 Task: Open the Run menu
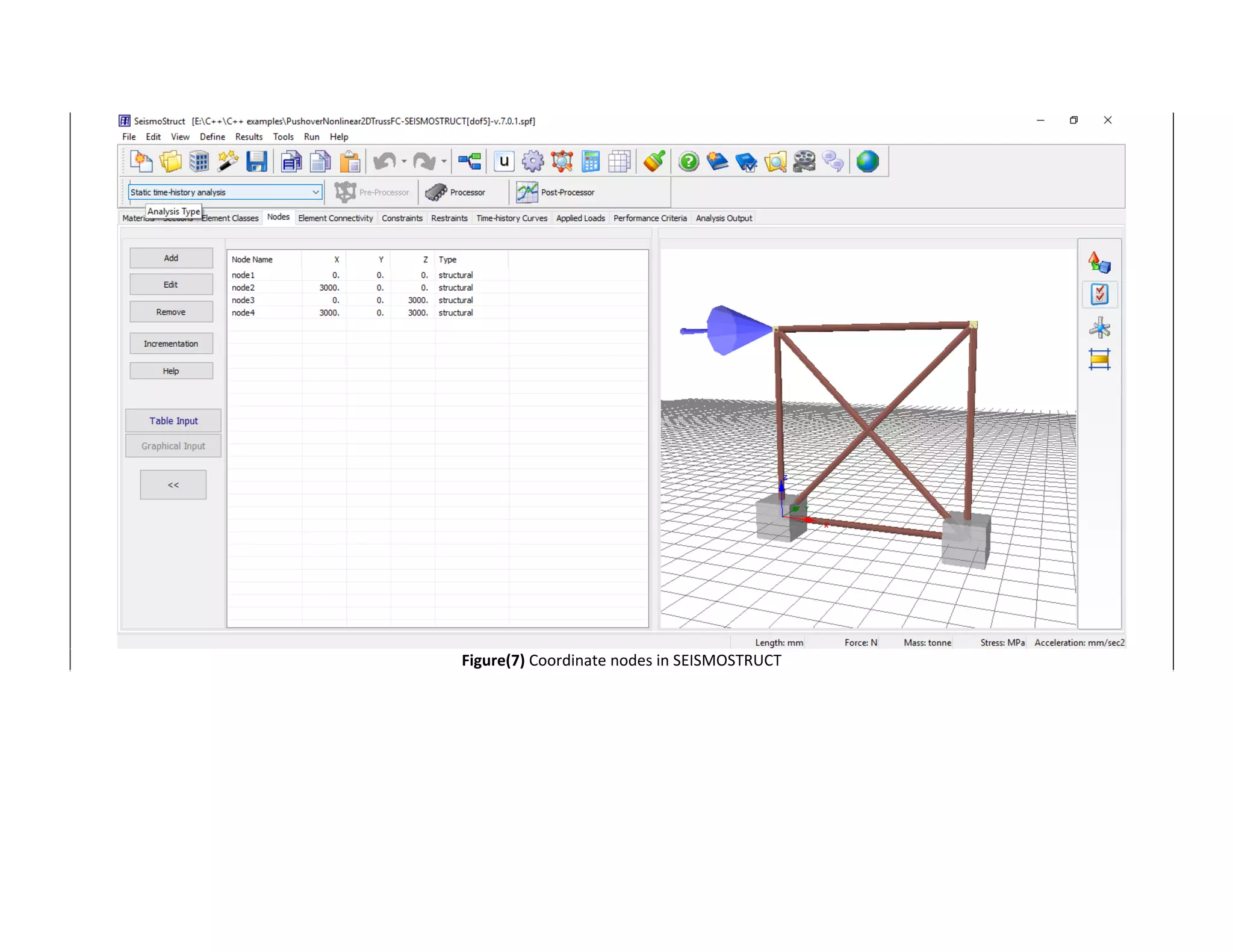coord(311,137)
